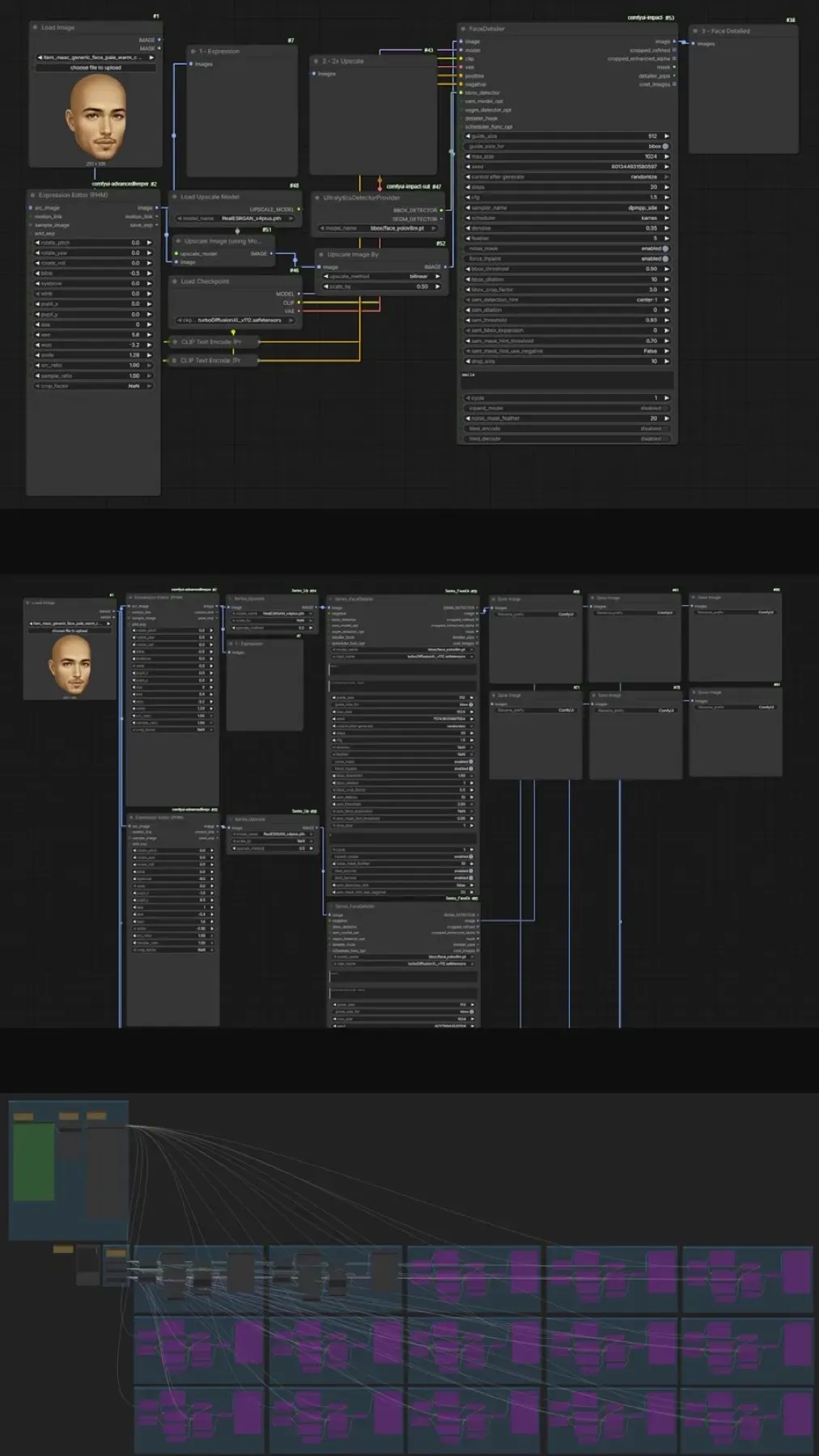This screenshot has width=819, height=1456.
Task: Click the title dot of the 1 - Expression node
Action: click(x=193, y=51)
